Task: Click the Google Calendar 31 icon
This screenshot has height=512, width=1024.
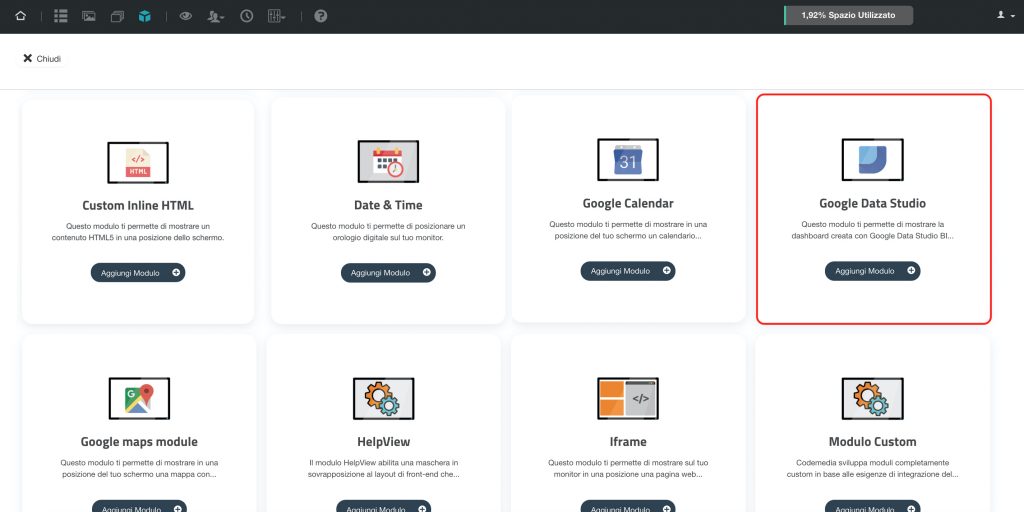Action: click(628, 160)
